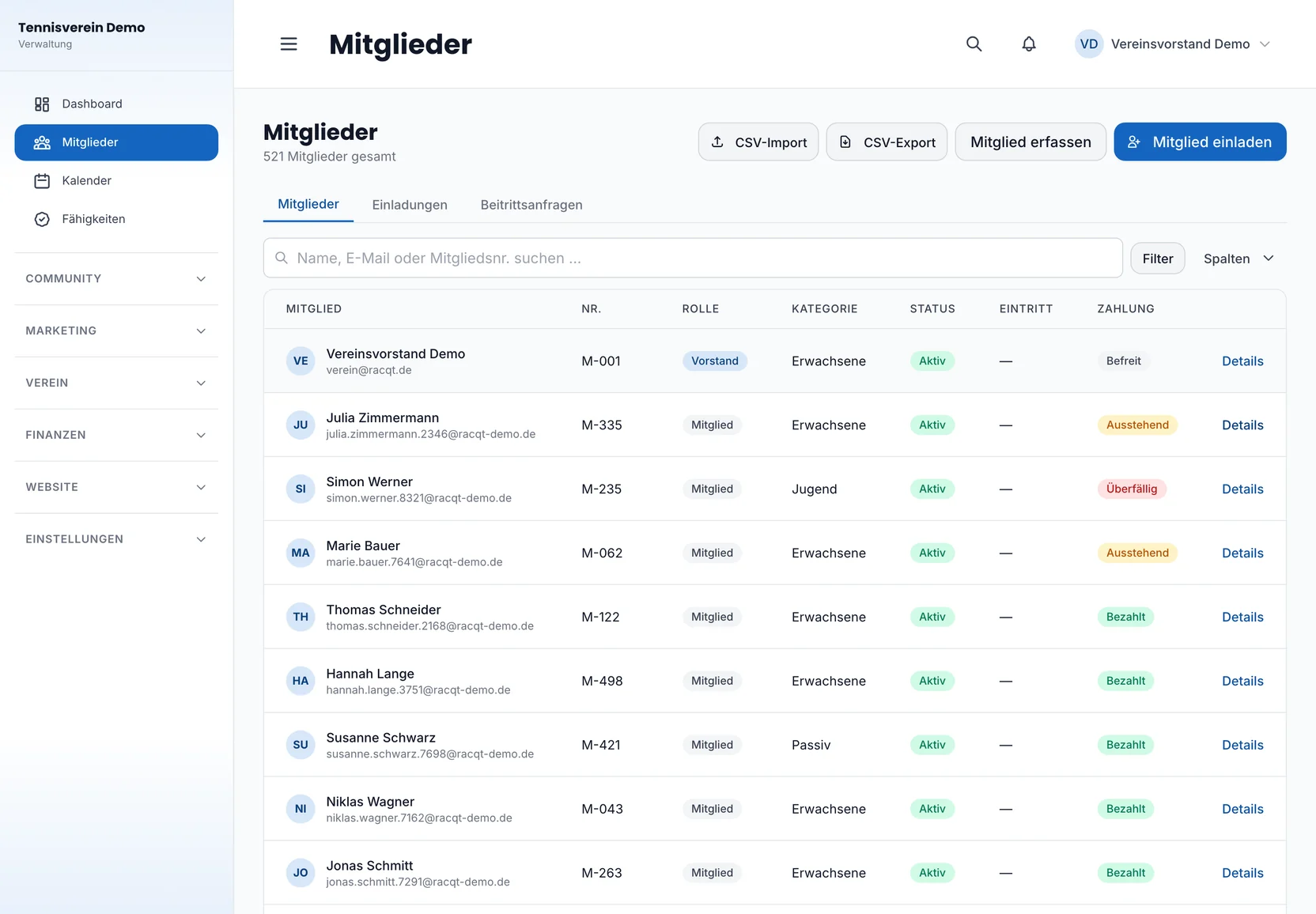1316x914 pixels.
Task: Click the Mitglied erfassen button
Action: click(x=1030, y=142)
